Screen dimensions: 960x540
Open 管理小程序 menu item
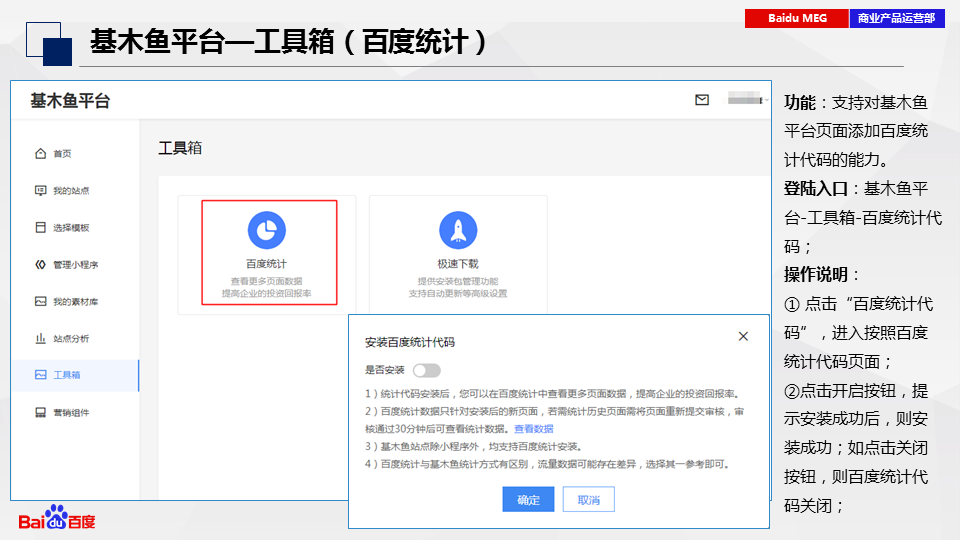click(x=75, y=264)
